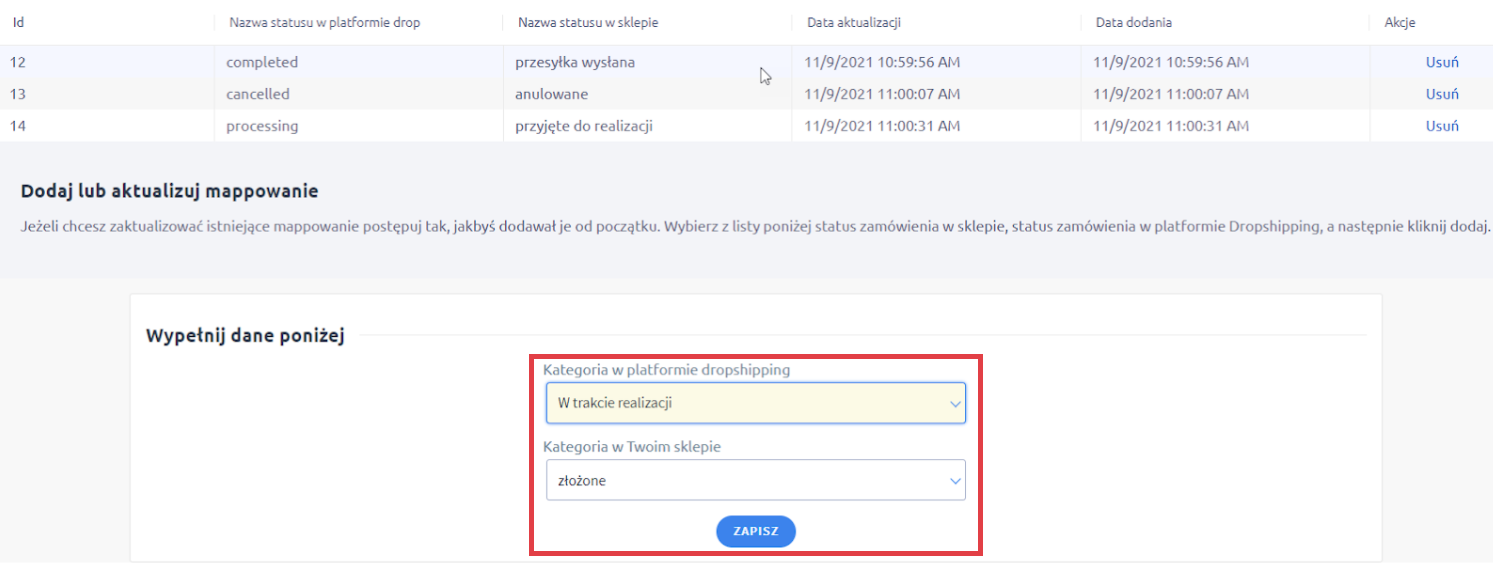Click the przesyłka wysłana cell
Image resolution: width=1493 pixels, height=564 pixels.
[x=575, y=62]
